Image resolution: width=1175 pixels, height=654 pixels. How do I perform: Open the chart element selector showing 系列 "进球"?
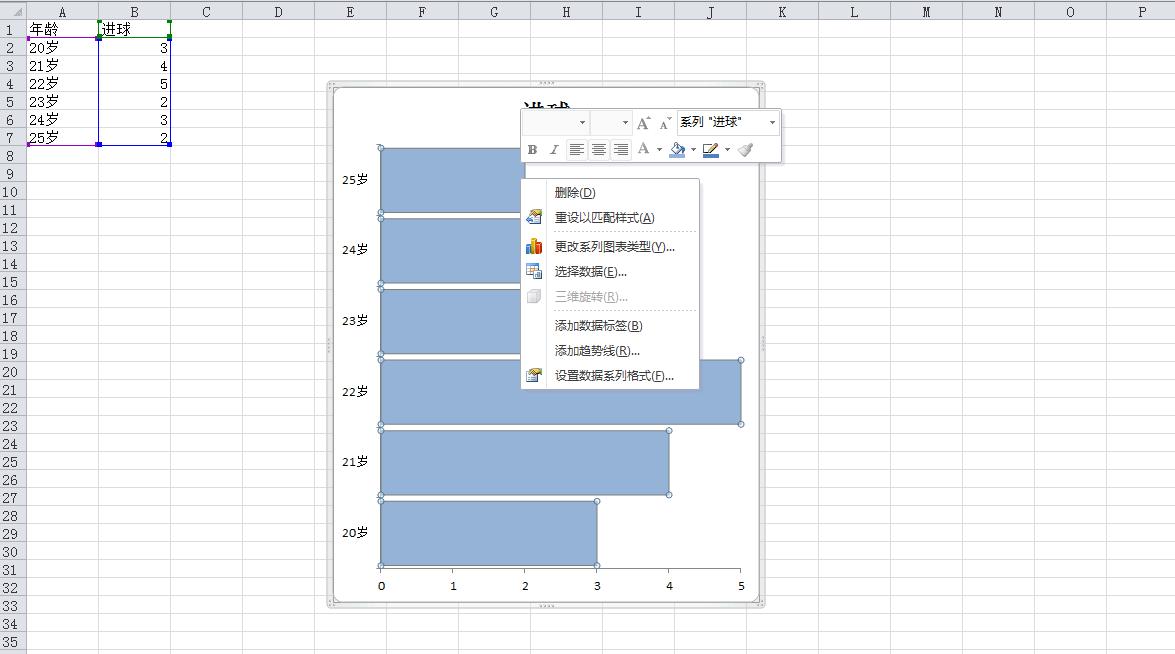click(728, 122)
